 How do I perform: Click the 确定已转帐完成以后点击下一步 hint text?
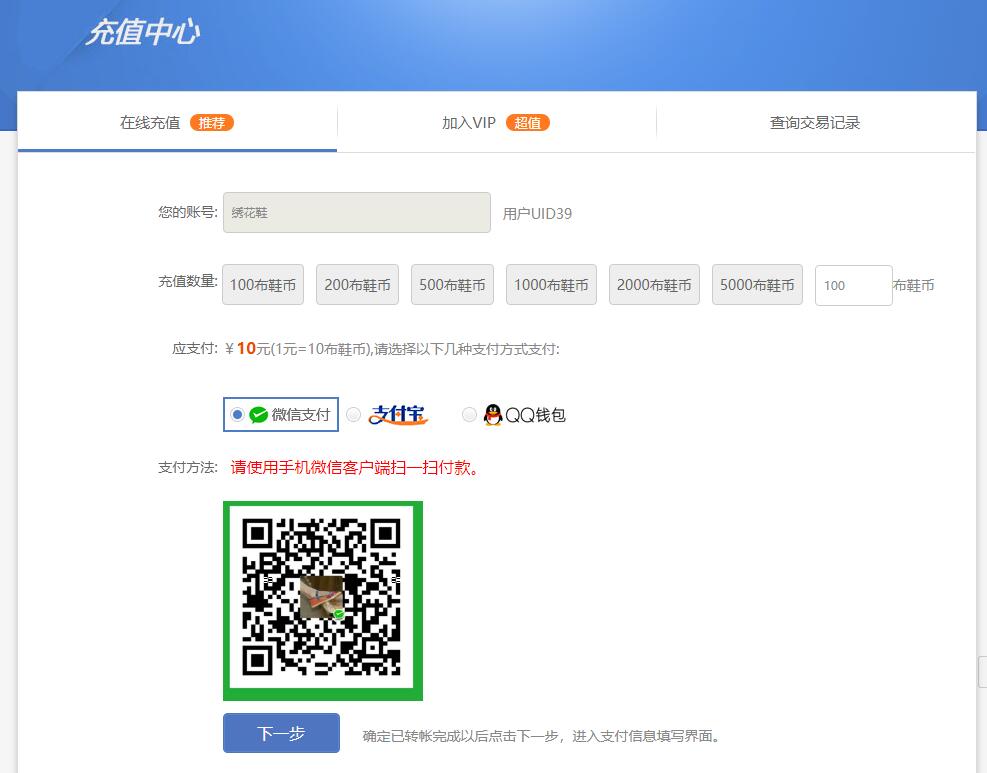(541, 736)
